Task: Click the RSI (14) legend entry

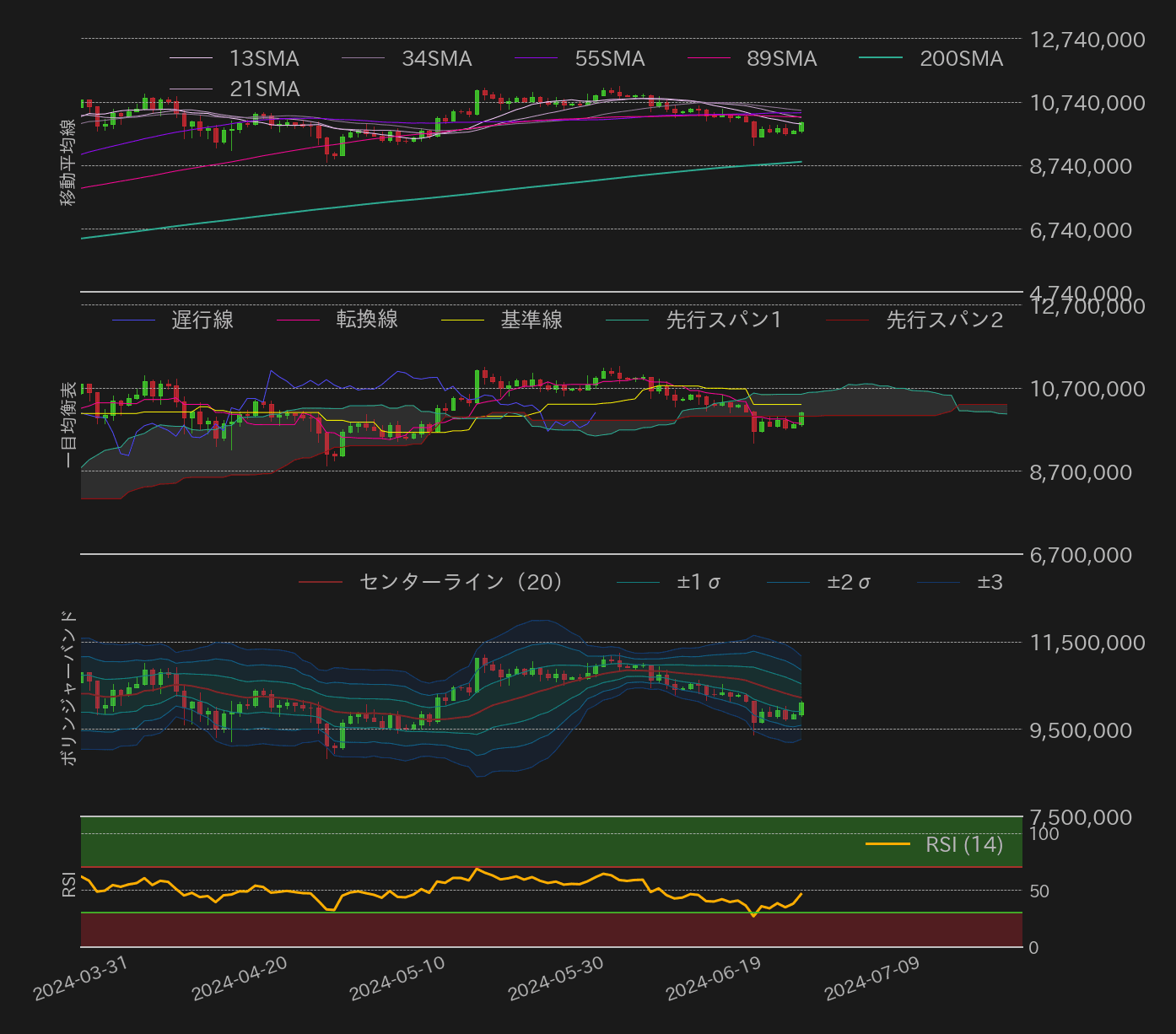Action: (886, 845)
